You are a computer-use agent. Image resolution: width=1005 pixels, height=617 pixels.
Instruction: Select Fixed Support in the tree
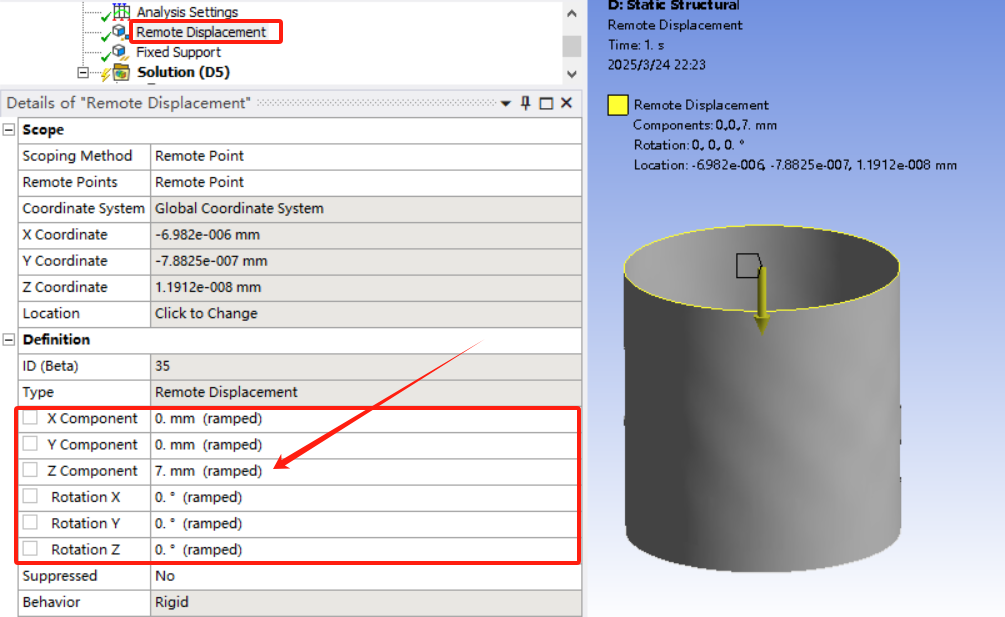[x=178, y=52]
